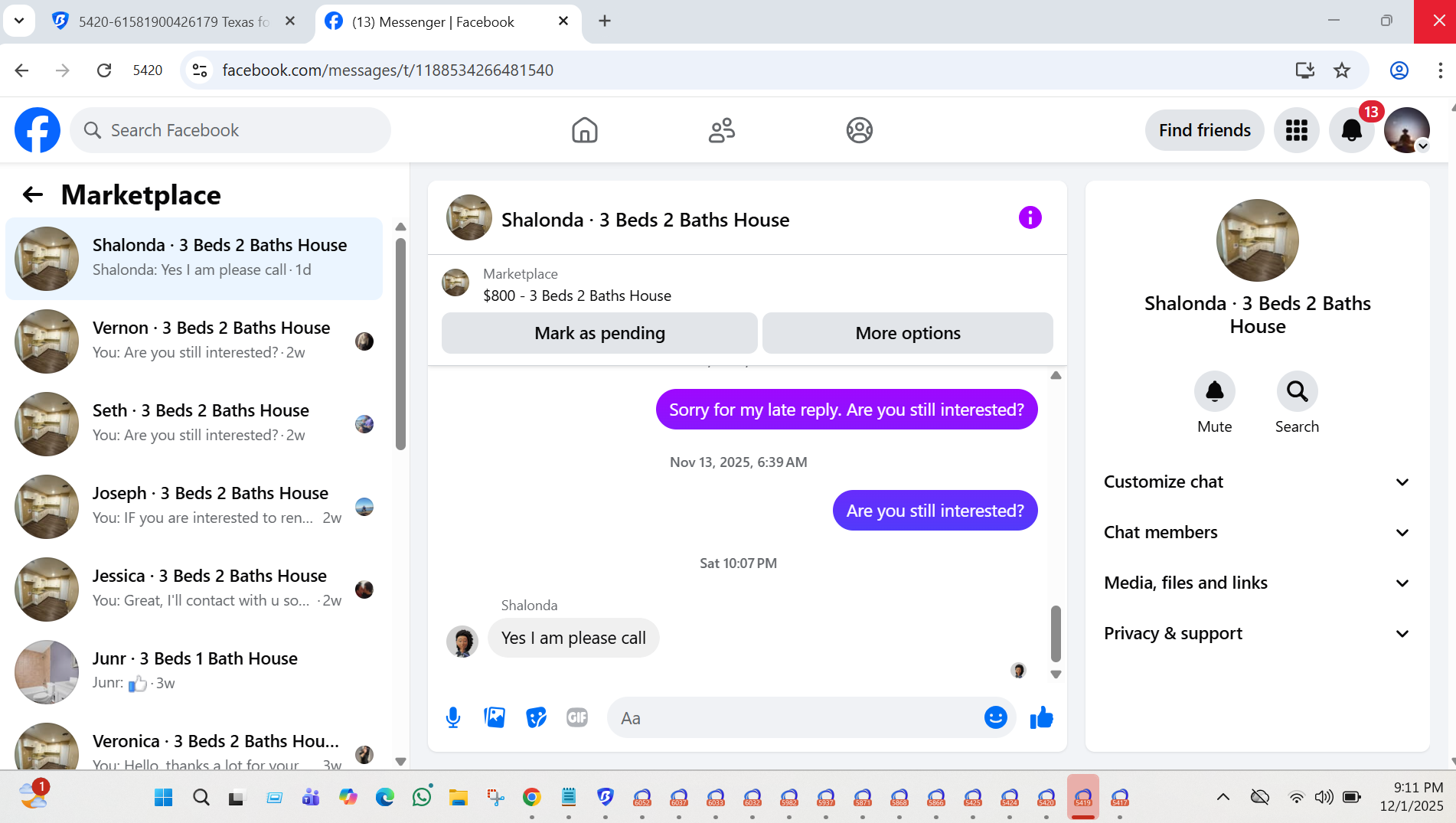Click Mark as pending button
The image size is (1456, 823).
599,333
